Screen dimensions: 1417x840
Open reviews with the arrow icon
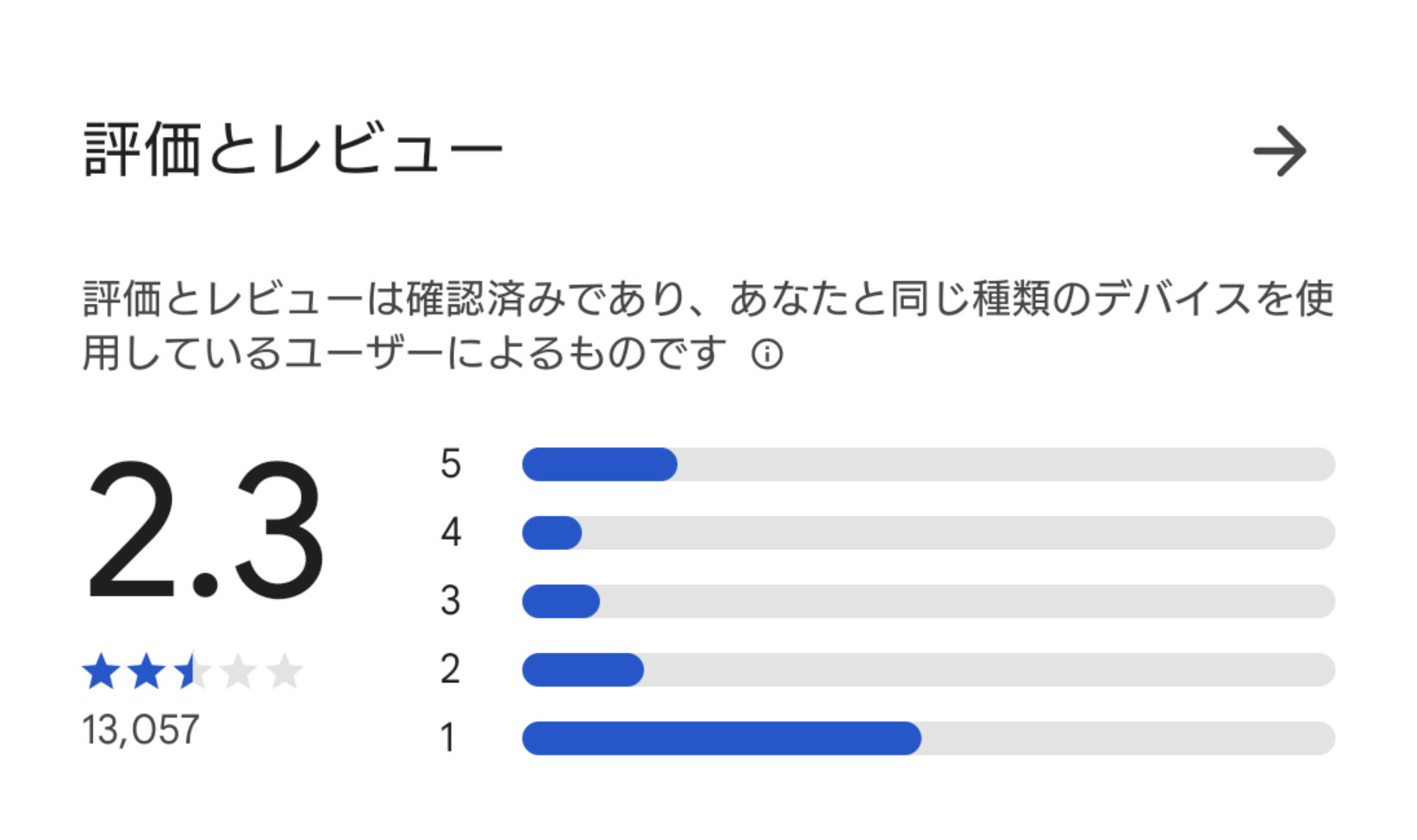(x=1280, y=152)
